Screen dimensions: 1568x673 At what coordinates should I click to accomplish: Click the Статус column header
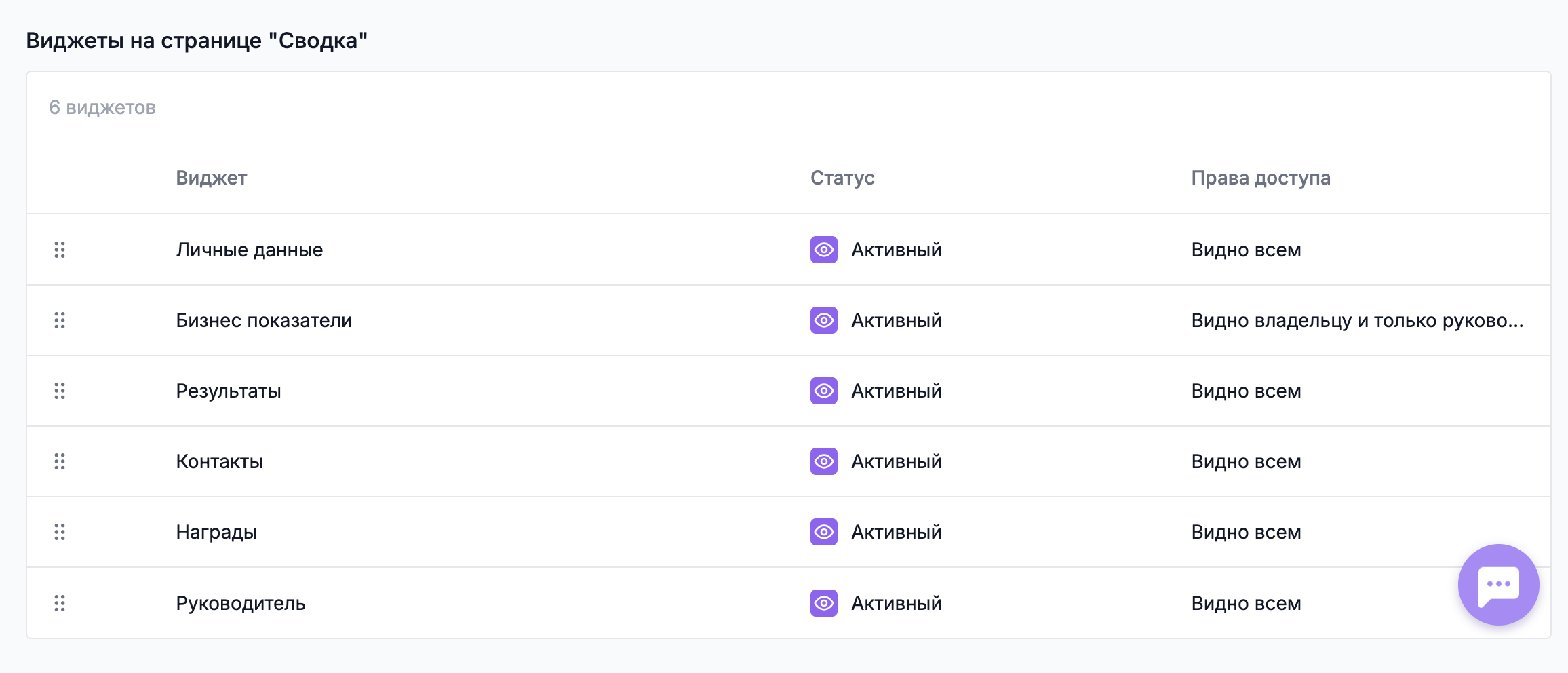point(842,178)
